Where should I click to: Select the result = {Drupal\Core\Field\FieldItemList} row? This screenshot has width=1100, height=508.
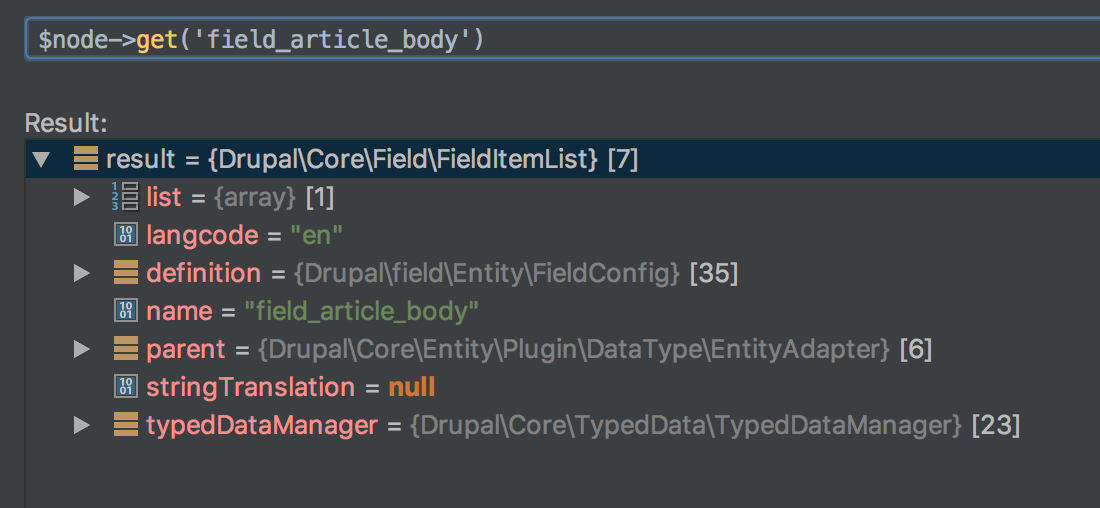[563, 159]
